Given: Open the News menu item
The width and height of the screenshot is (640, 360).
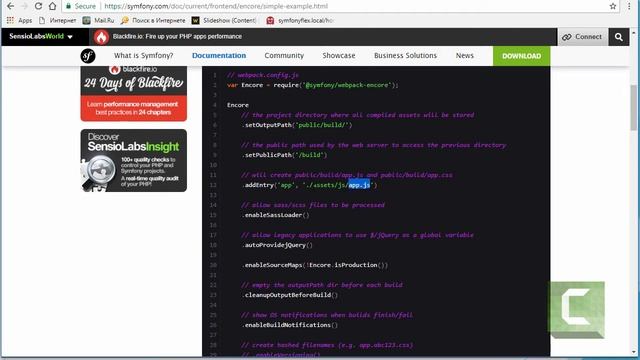Looking at the screenshot, I should (x=464, y=56).
